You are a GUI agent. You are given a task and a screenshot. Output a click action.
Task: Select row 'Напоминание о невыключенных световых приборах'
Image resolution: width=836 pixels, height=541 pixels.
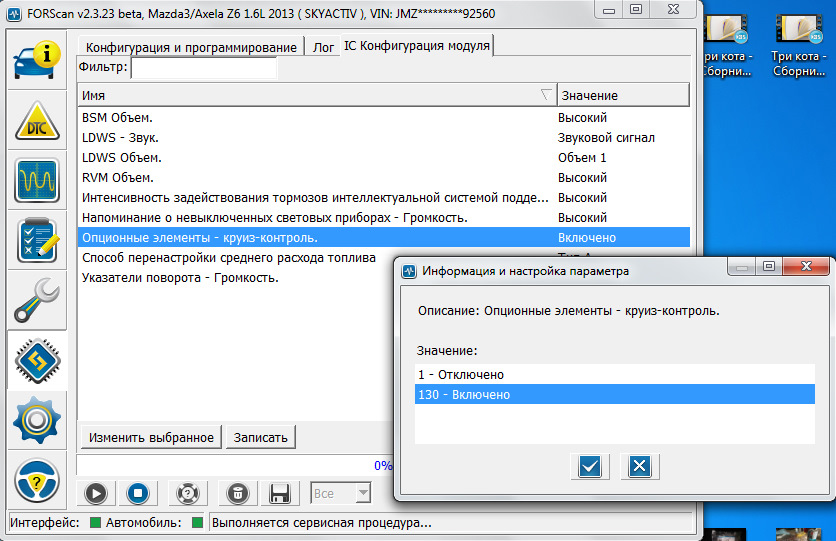pyautogui.click(x=383, y=217)
